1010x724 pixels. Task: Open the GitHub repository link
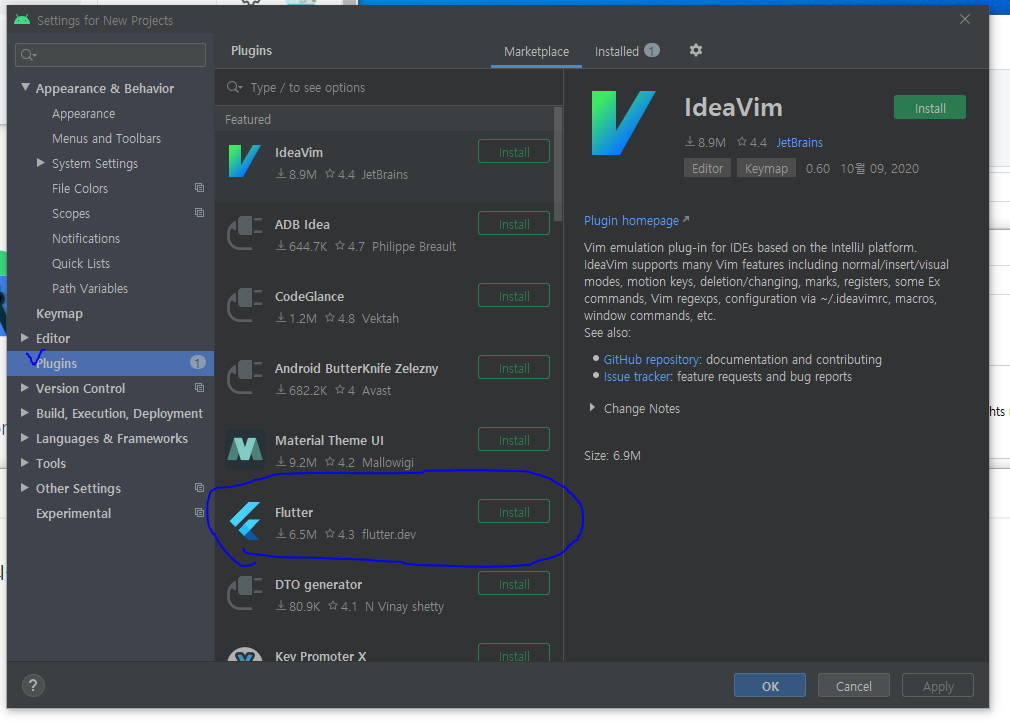(651, 359)
